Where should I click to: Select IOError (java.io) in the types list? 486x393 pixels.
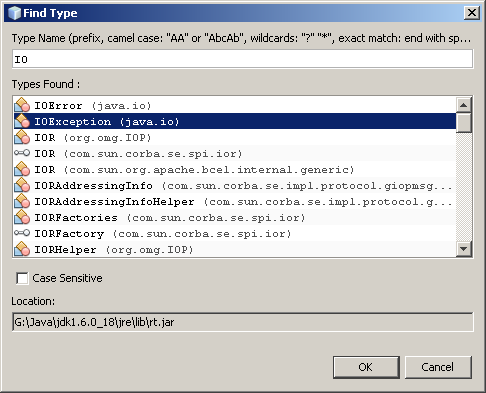click(x=235, y=105)
